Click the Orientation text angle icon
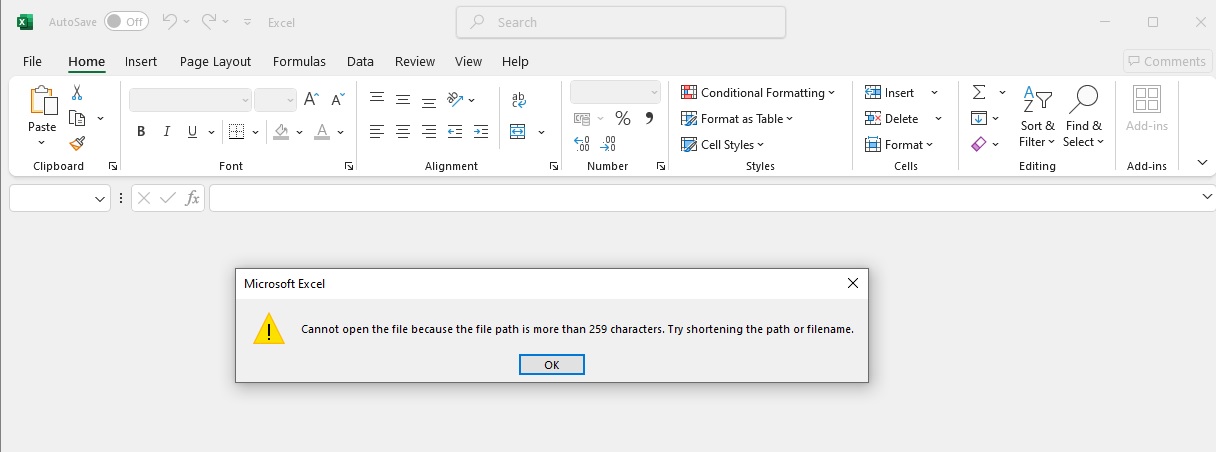Image resolution: width=1216 pixels, height=452 pixels. tap(455, 99)
